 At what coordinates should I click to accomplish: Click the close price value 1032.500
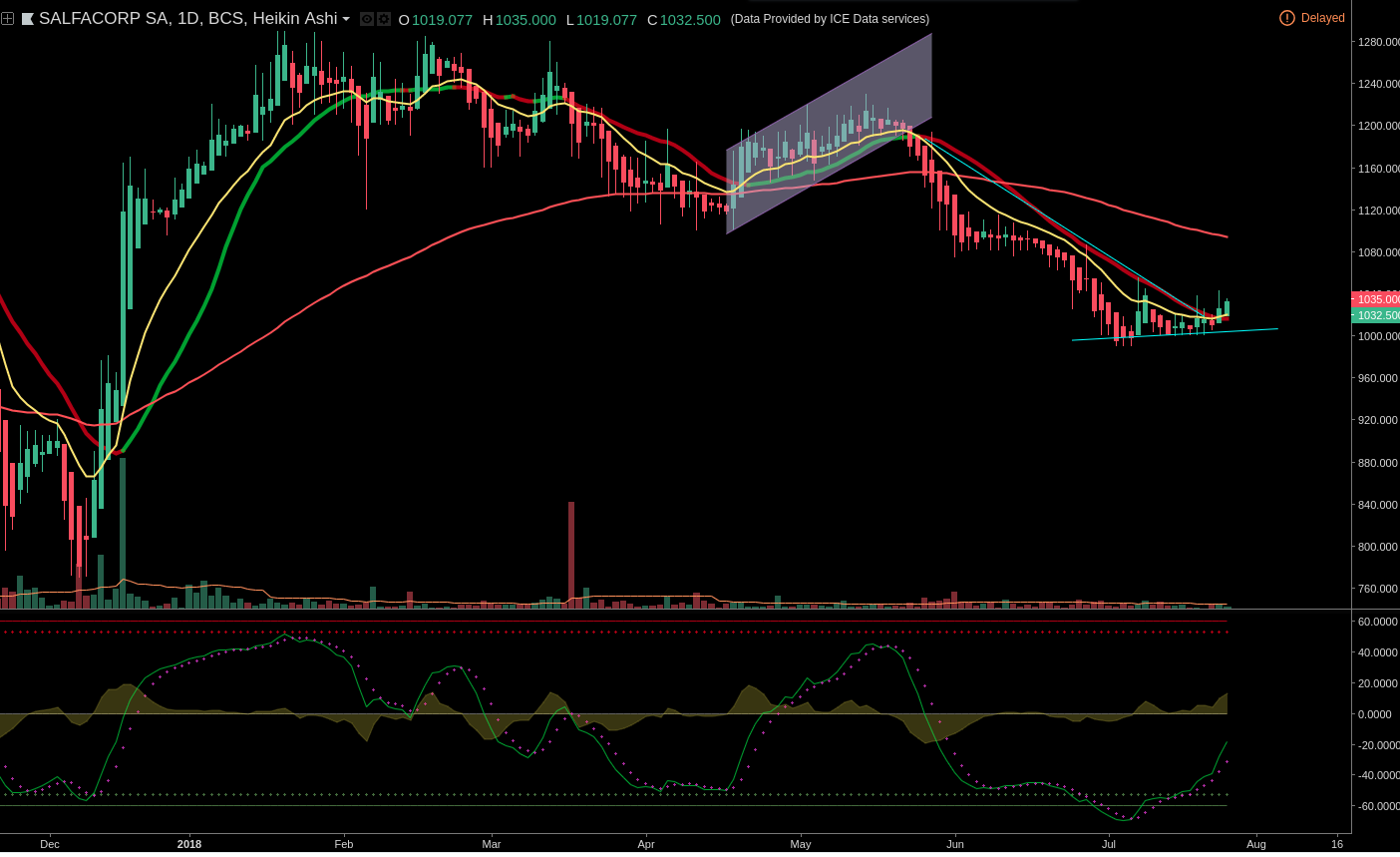690,19
